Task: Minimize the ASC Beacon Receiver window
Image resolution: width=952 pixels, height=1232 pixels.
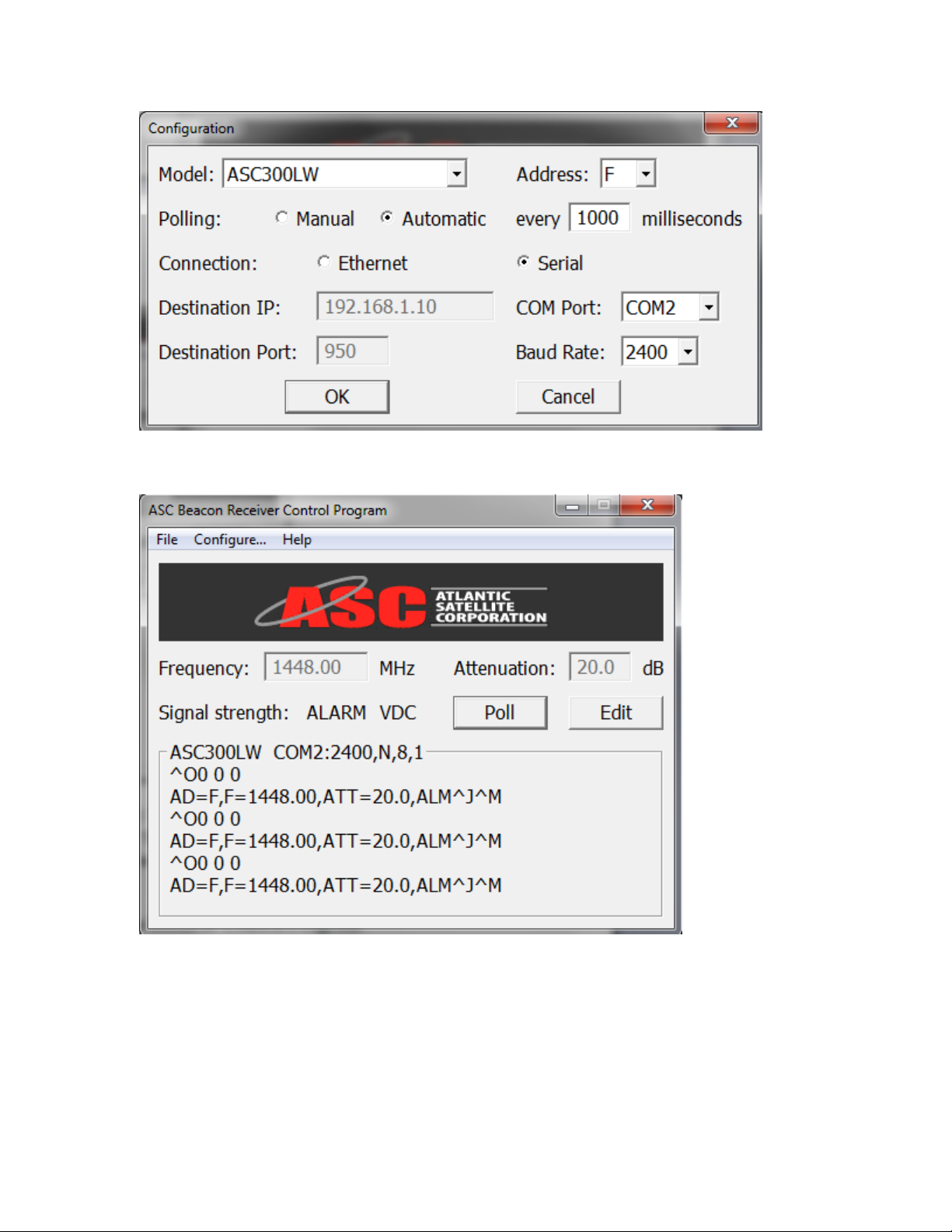Action: tap(573, 505)
